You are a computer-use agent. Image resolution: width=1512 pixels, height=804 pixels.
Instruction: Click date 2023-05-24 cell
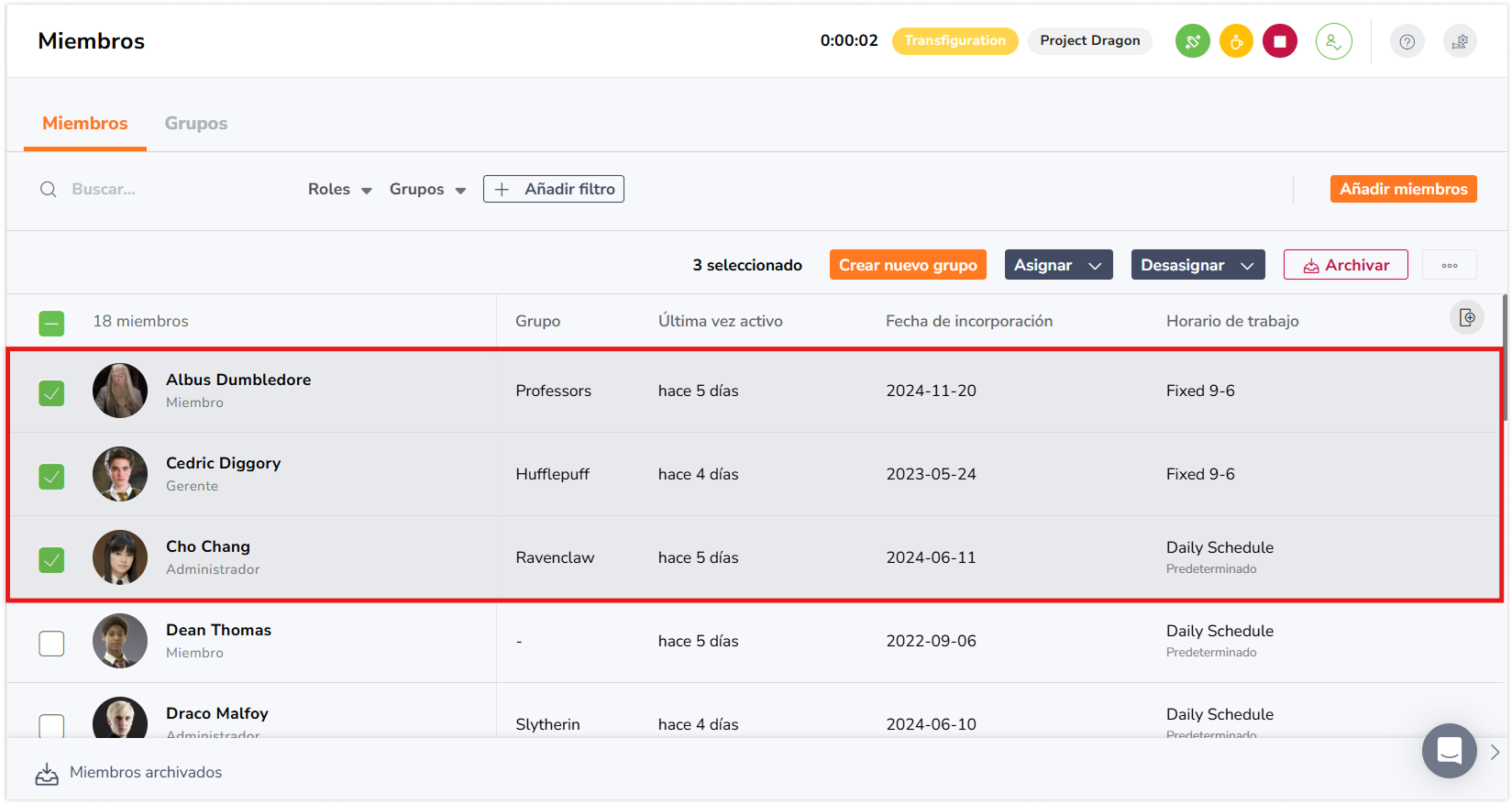(931, 474)
